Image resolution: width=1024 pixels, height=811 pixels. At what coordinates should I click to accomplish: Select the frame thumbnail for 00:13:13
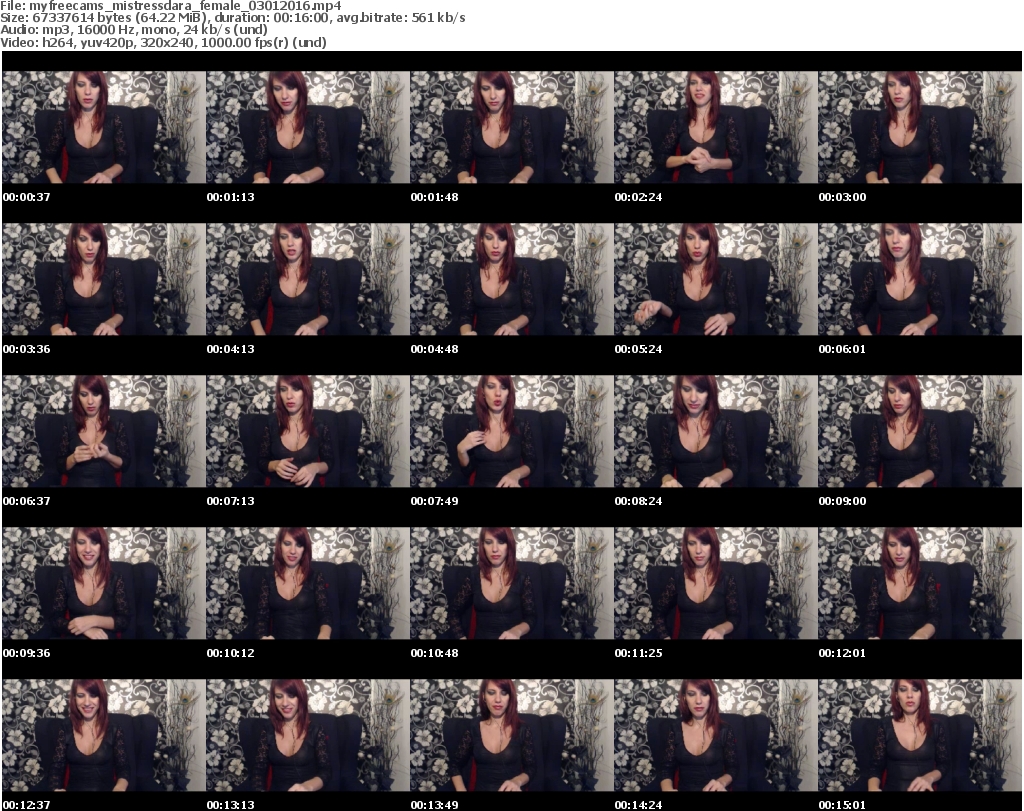pyautogui.click(x=308, y=736)
